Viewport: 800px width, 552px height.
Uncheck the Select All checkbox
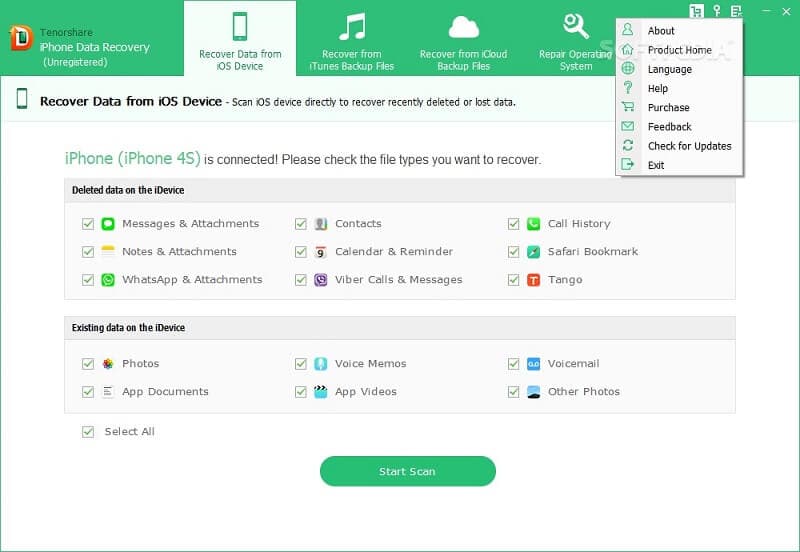pyautogui.click(x=88, y=432)
